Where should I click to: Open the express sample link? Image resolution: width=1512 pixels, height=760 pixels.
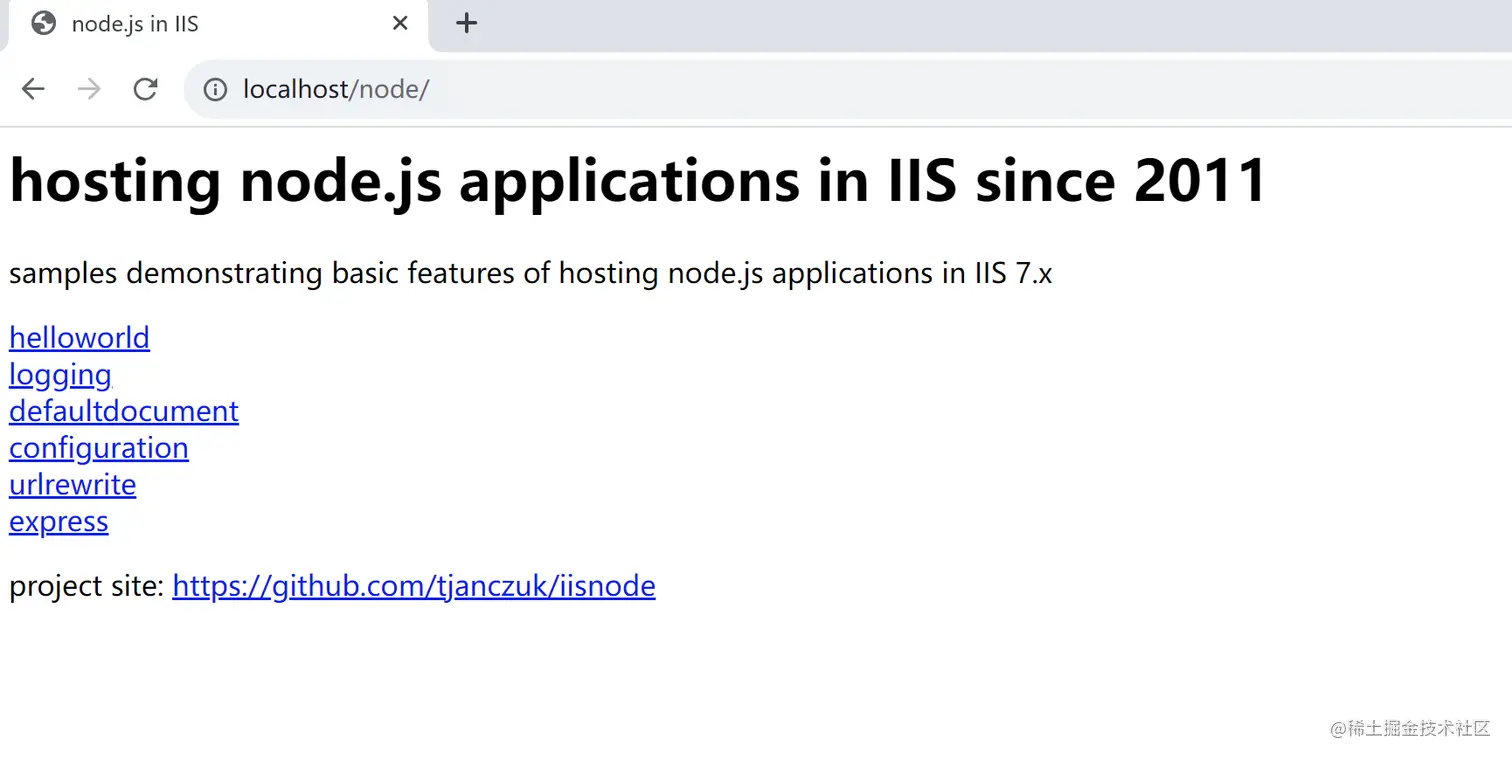(x=59, y=522)
